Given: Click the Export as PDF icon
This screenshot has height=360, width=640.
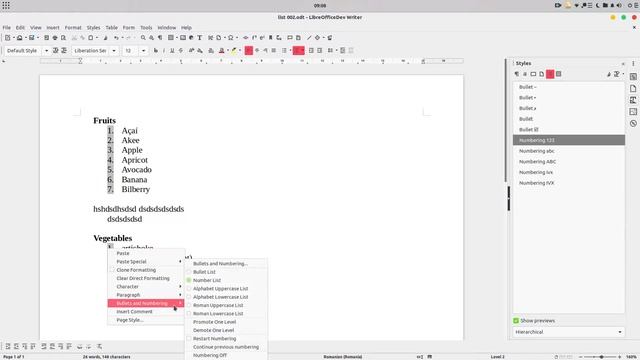Looking at the screenshot, I should click(46, 38).
